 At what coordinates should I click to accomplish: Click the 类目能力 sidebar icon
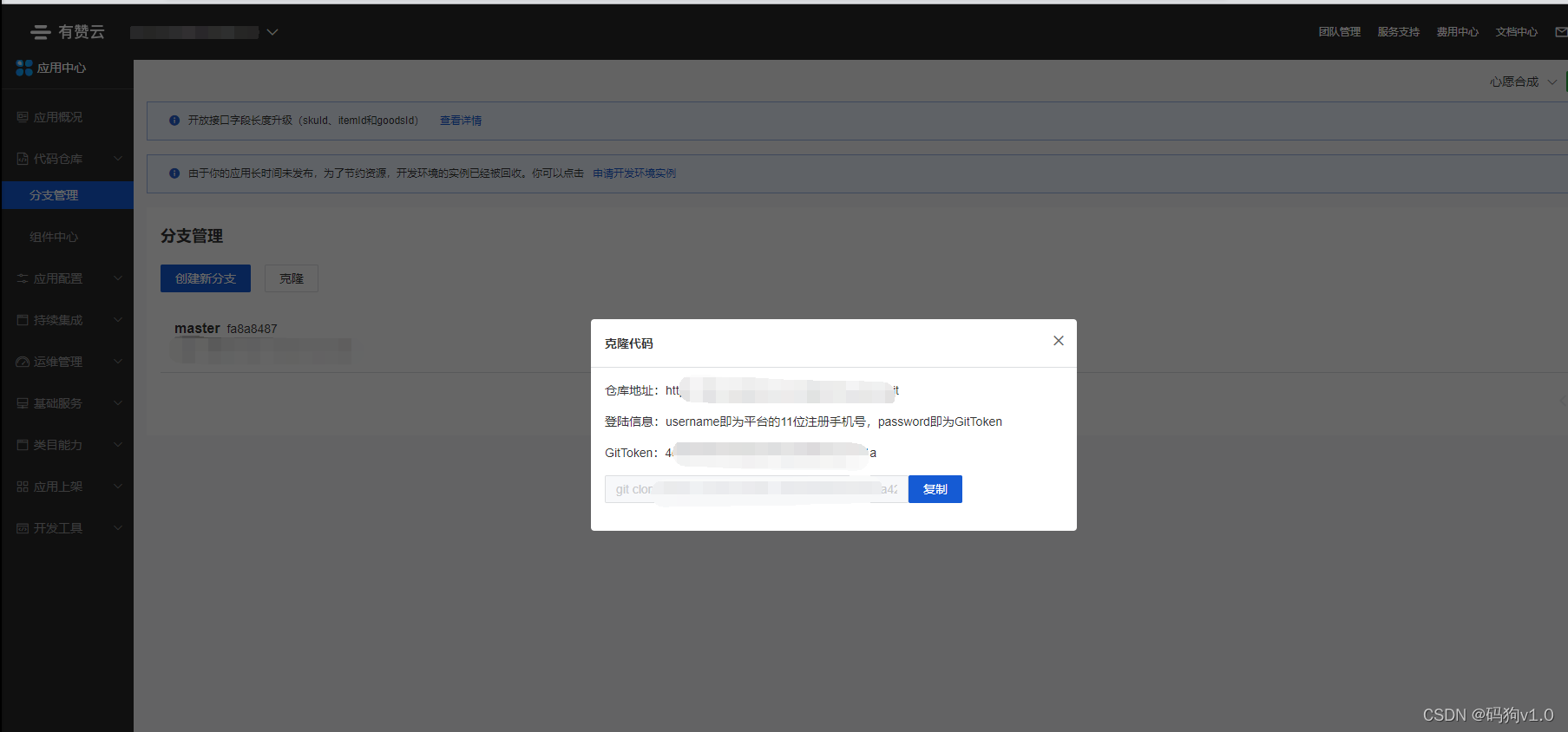(23, 445)
